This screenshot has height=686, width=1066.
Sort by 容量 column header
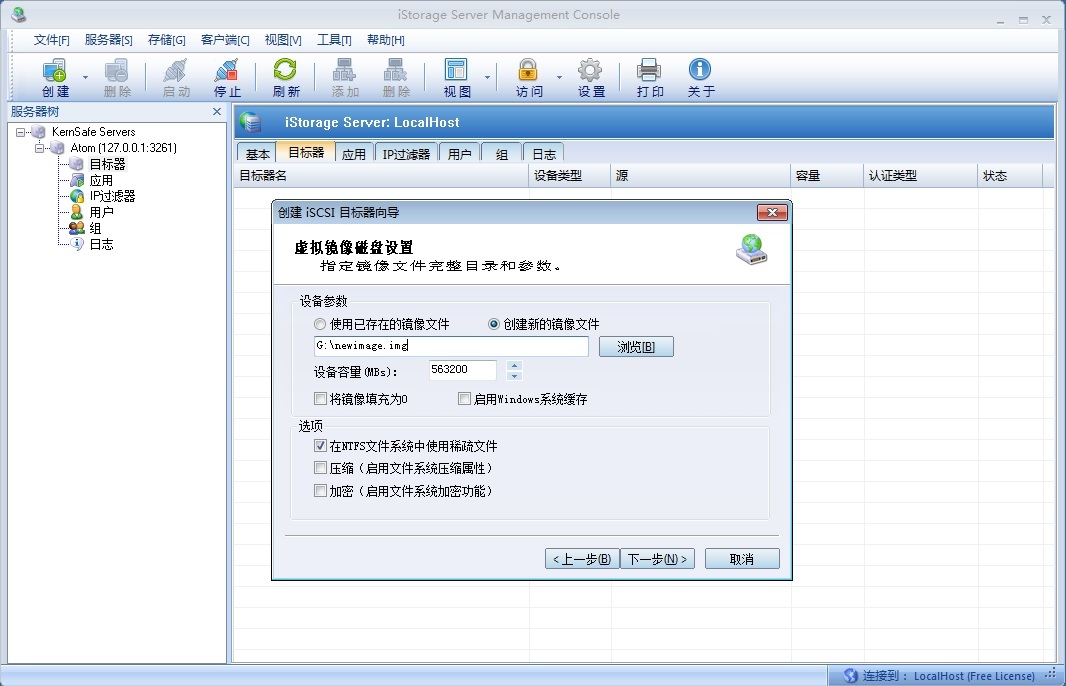827,175
